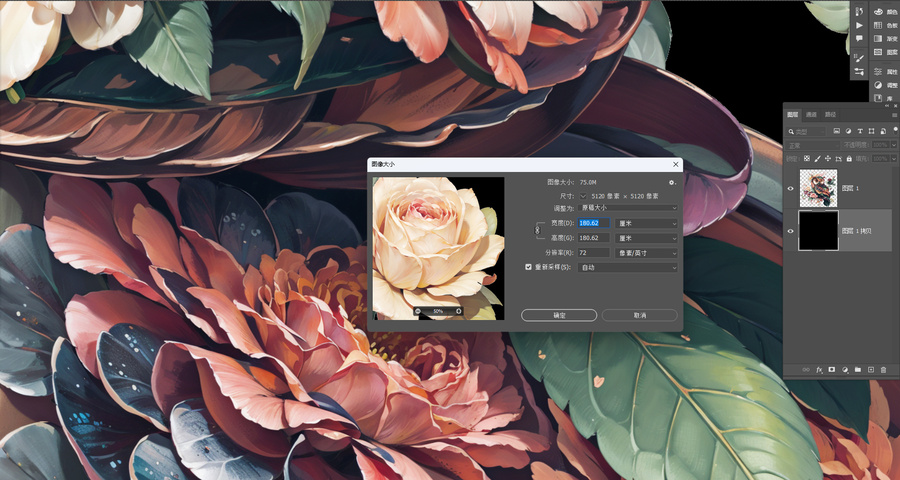Toggle lock transparent pixels
The width and height of the screenshot is (900, 480).
pos(807,158)
